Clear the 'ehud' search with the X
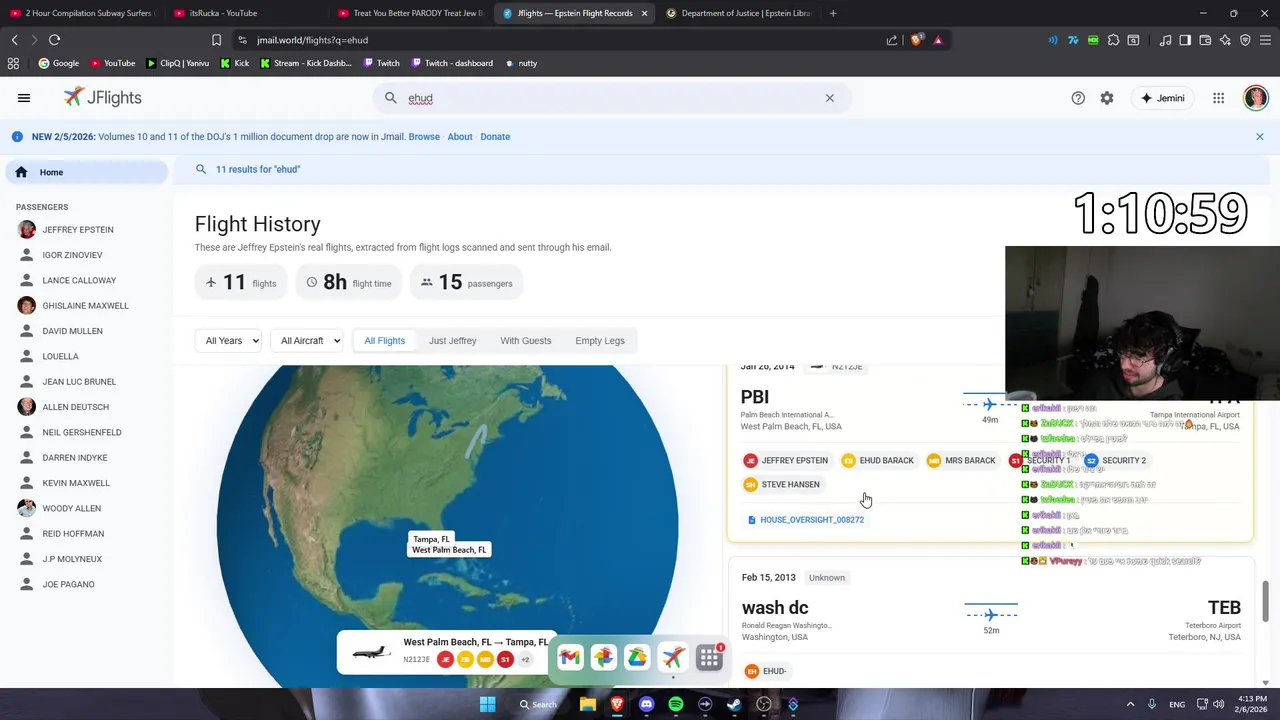 click(x=829, y=98)
